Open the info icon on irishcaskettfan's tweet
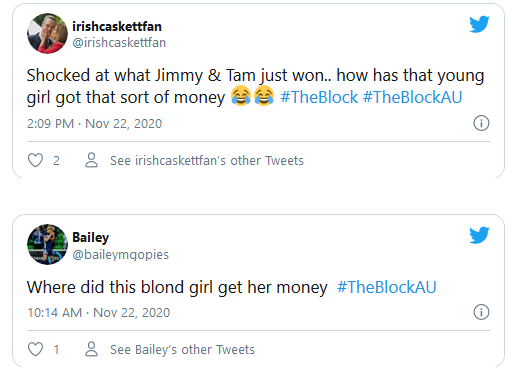This screenshot has height=372, width=516. (x=481, y=123)
